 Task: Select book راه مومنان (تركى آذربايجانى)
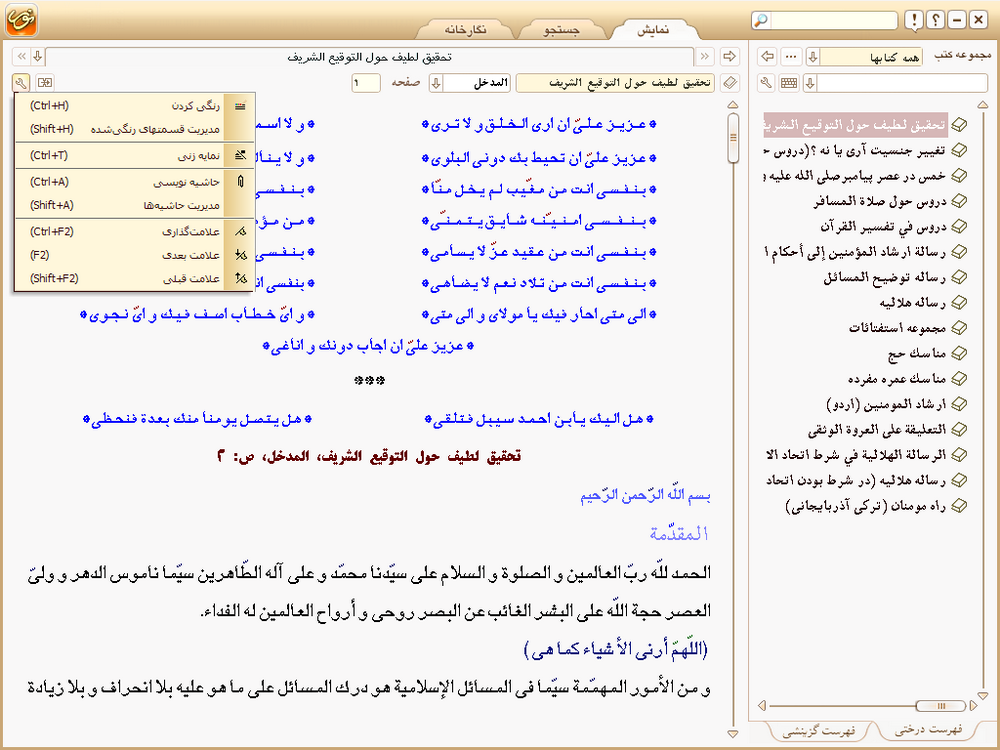coord(865,506)
